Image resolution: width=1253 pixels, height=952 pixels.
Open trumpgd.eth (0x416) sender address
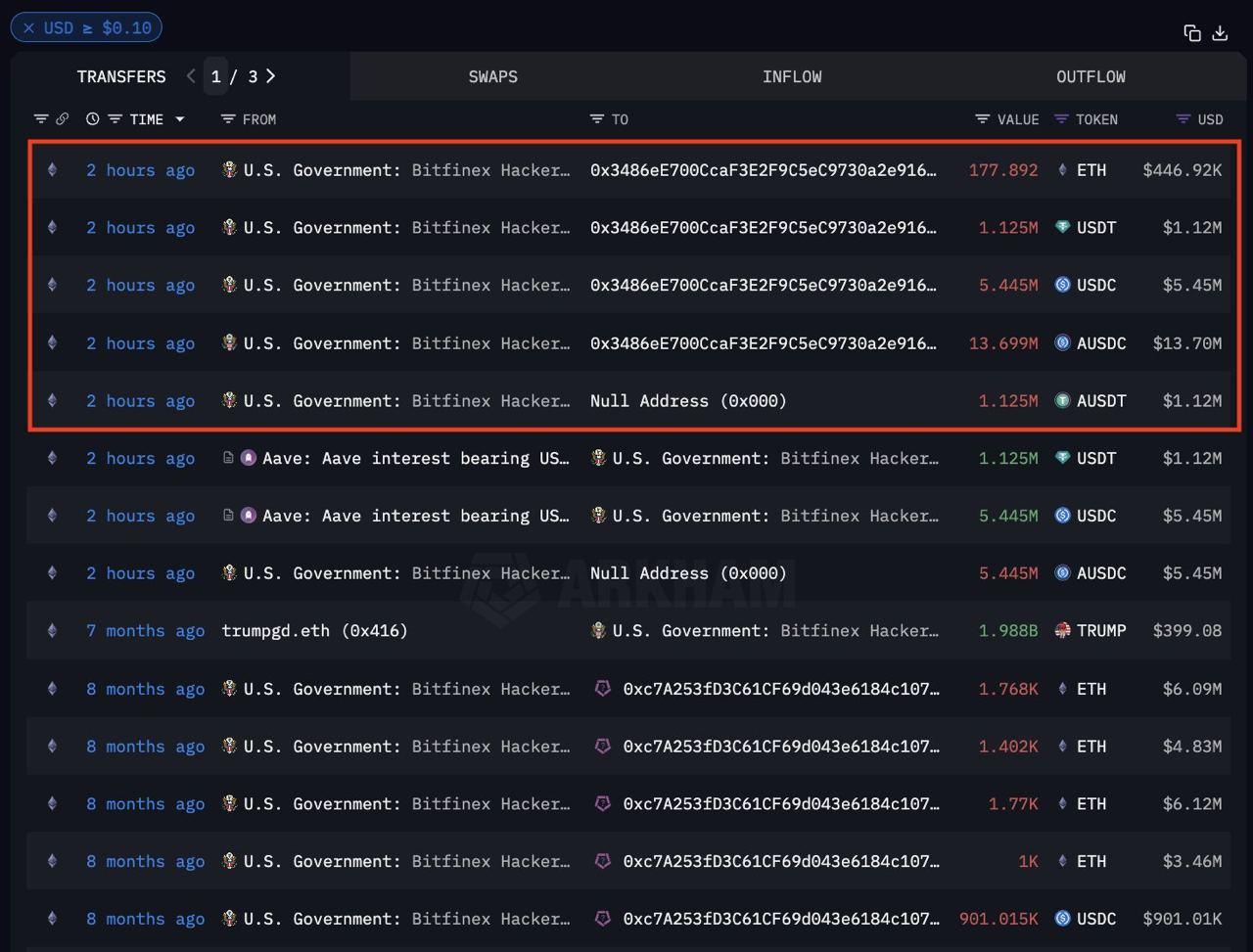pyautogui.click(x=314, y=631)
